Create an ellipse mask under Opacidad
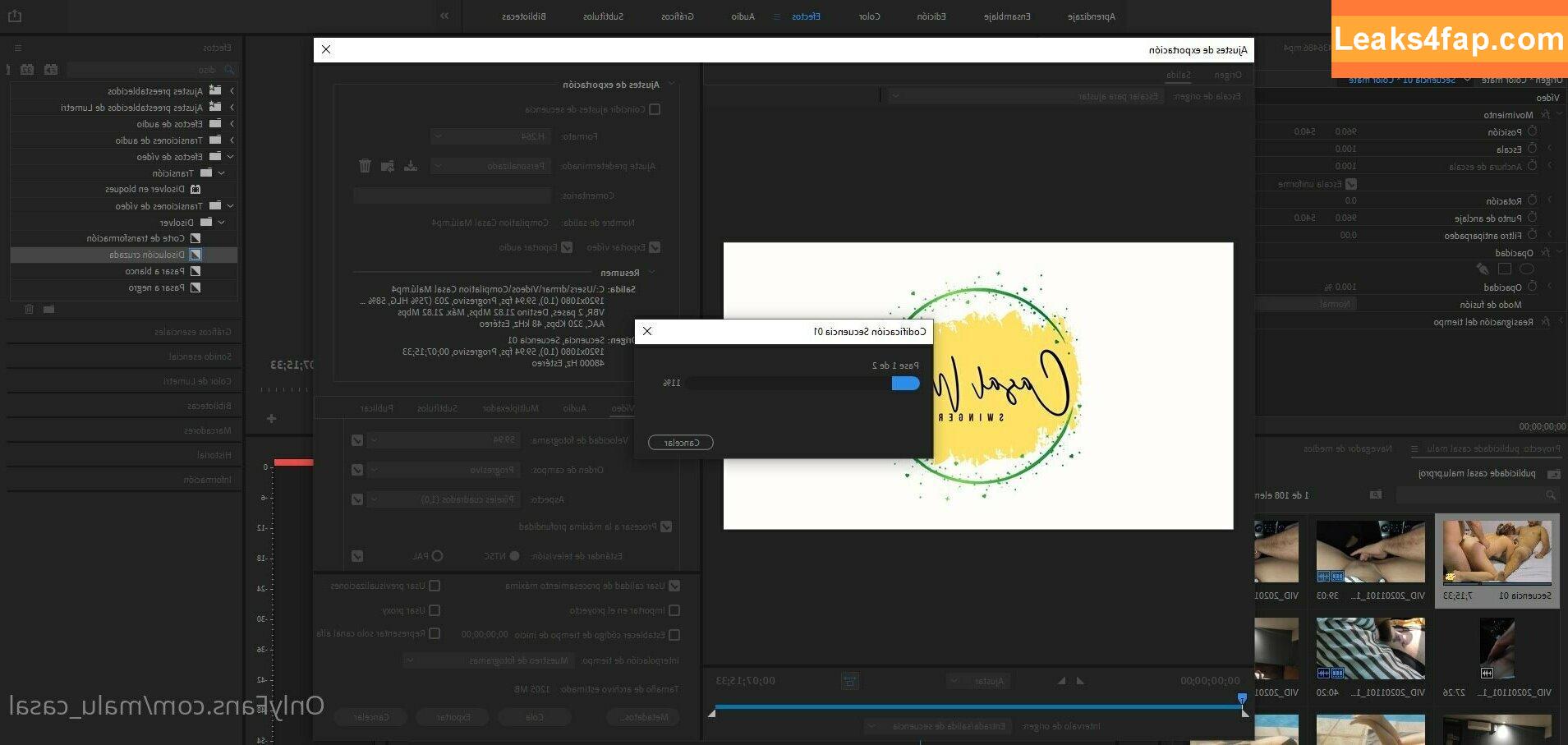The width and height of the screenshot is (1568, 745). point(1527,269)
